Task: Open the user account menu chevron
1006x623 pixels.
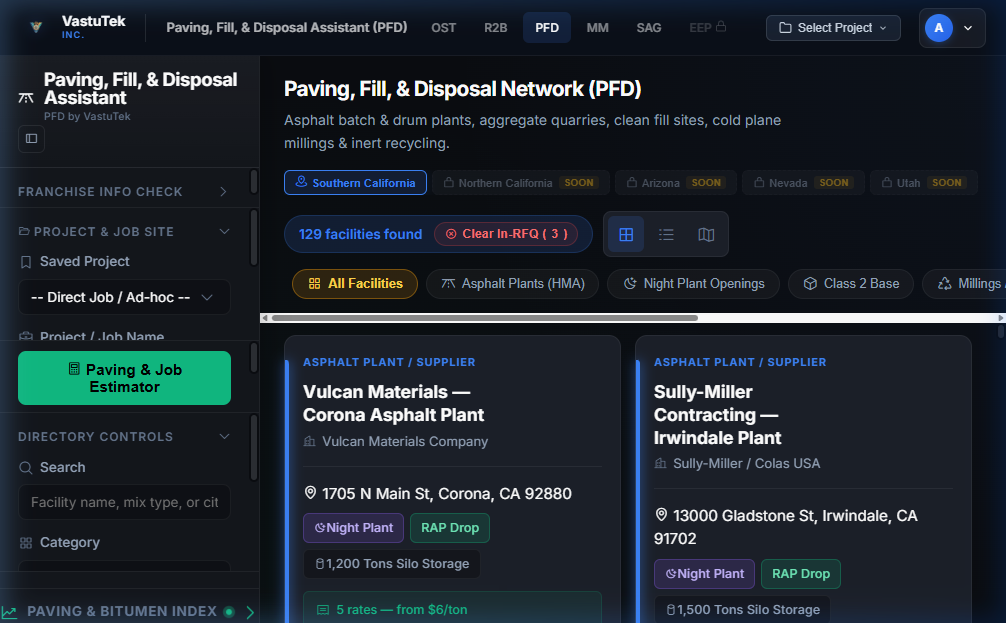Action: tap(968, 28)
